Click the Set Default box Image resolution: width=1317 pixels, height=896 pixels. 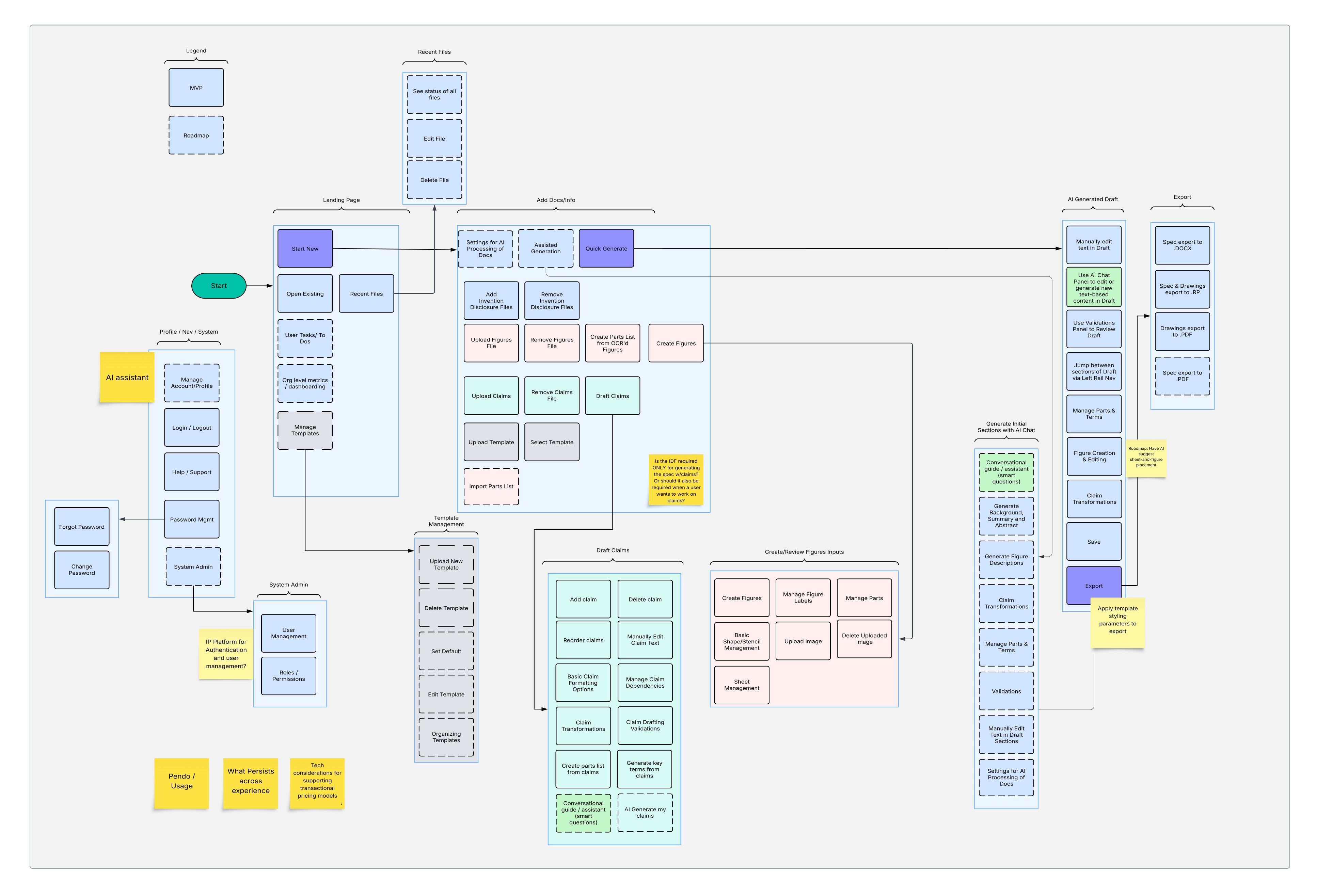click(446, 651)
